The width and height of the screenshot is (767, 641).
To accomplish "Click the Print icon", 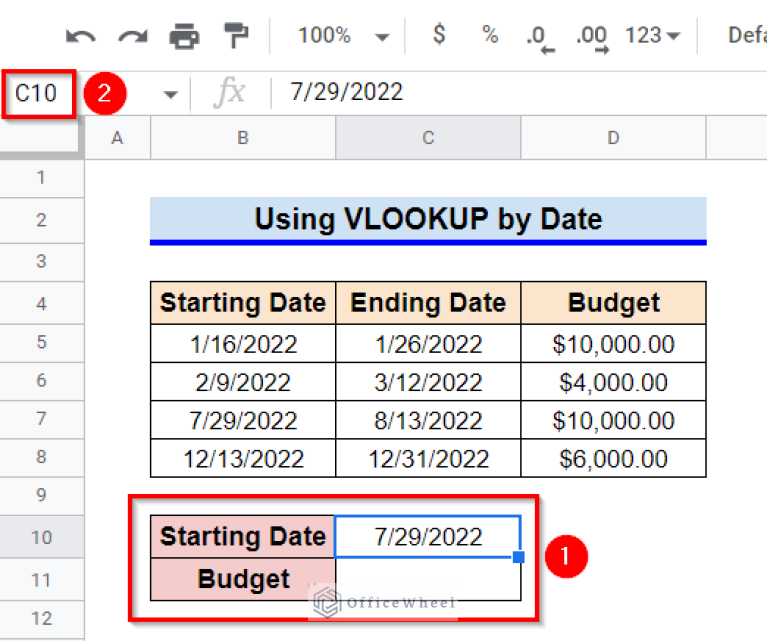I will click(x=184, y=37).
